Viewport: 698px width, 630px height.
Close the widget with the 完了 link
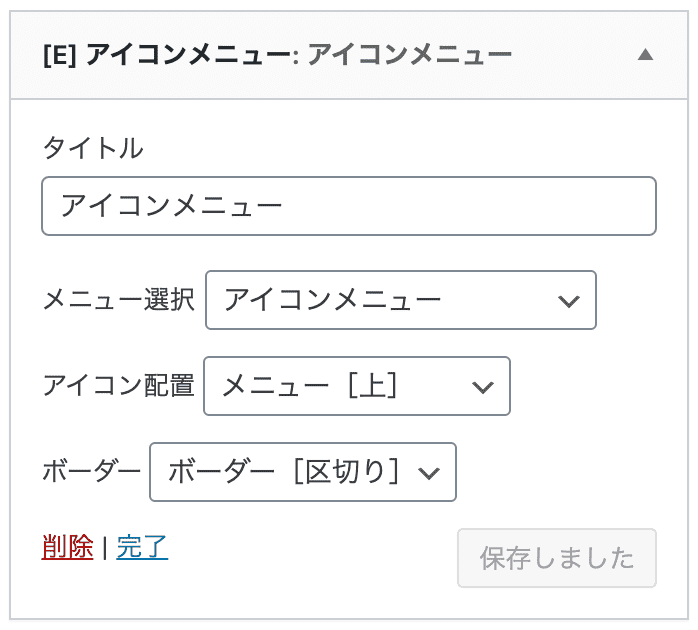(x=142, y=547)
